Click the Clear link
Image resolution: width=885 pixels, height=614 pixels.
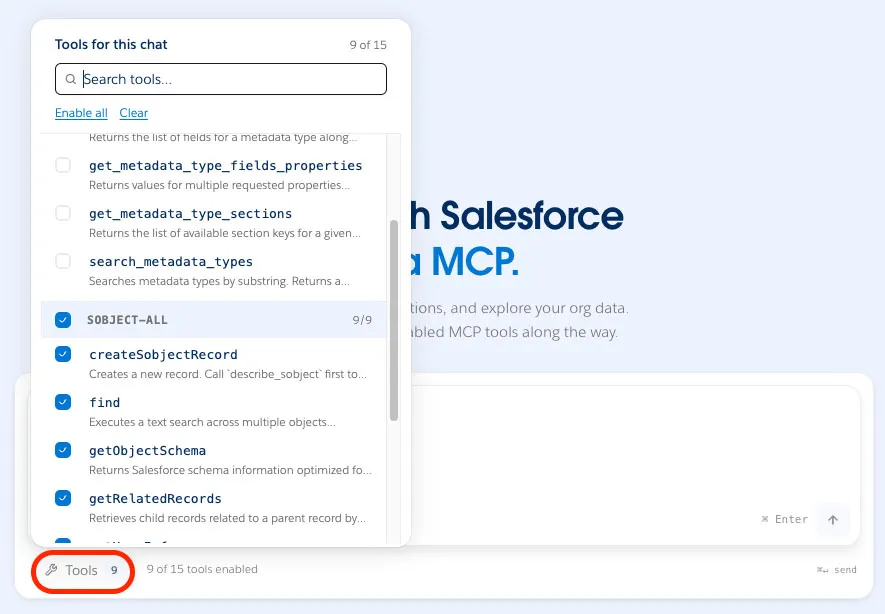click(x=134, y=113)
